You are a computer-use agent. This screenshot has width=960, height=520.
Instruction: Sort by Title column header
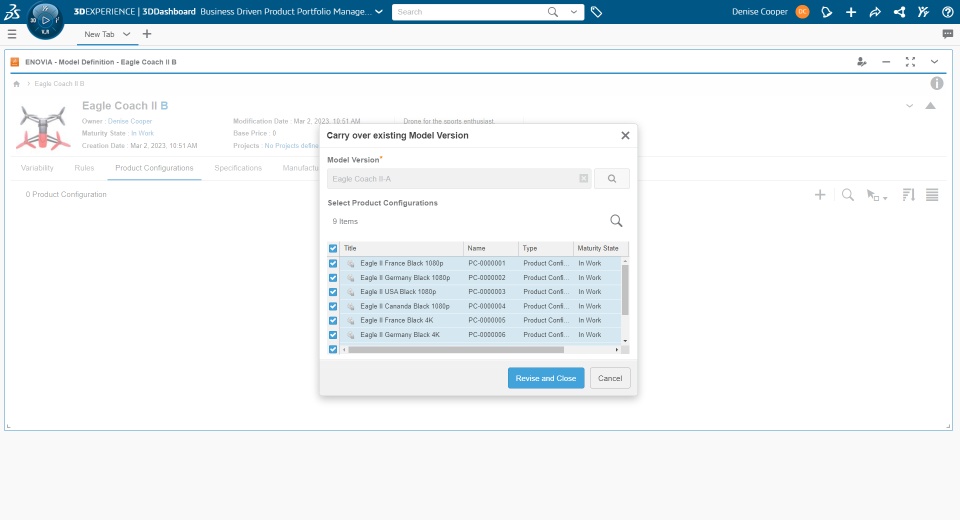click(x=402, y=249)
